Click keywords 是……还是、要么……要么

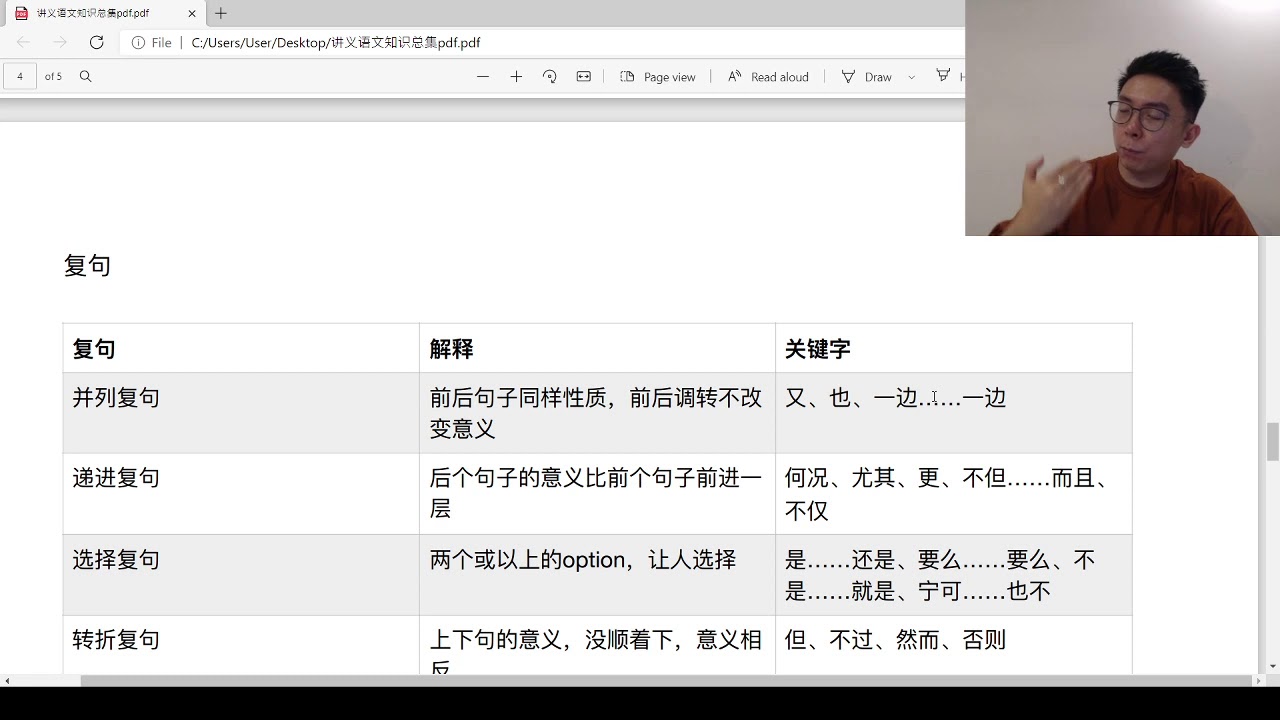point(917,559)
